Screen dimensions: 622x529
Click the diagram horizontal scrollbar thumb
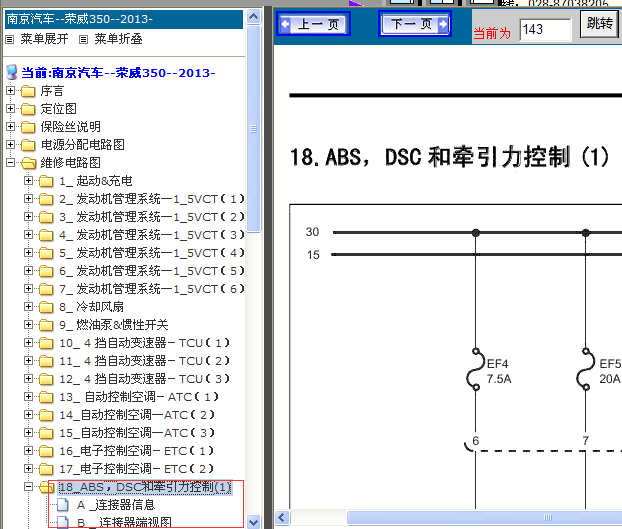click(484, 518)
